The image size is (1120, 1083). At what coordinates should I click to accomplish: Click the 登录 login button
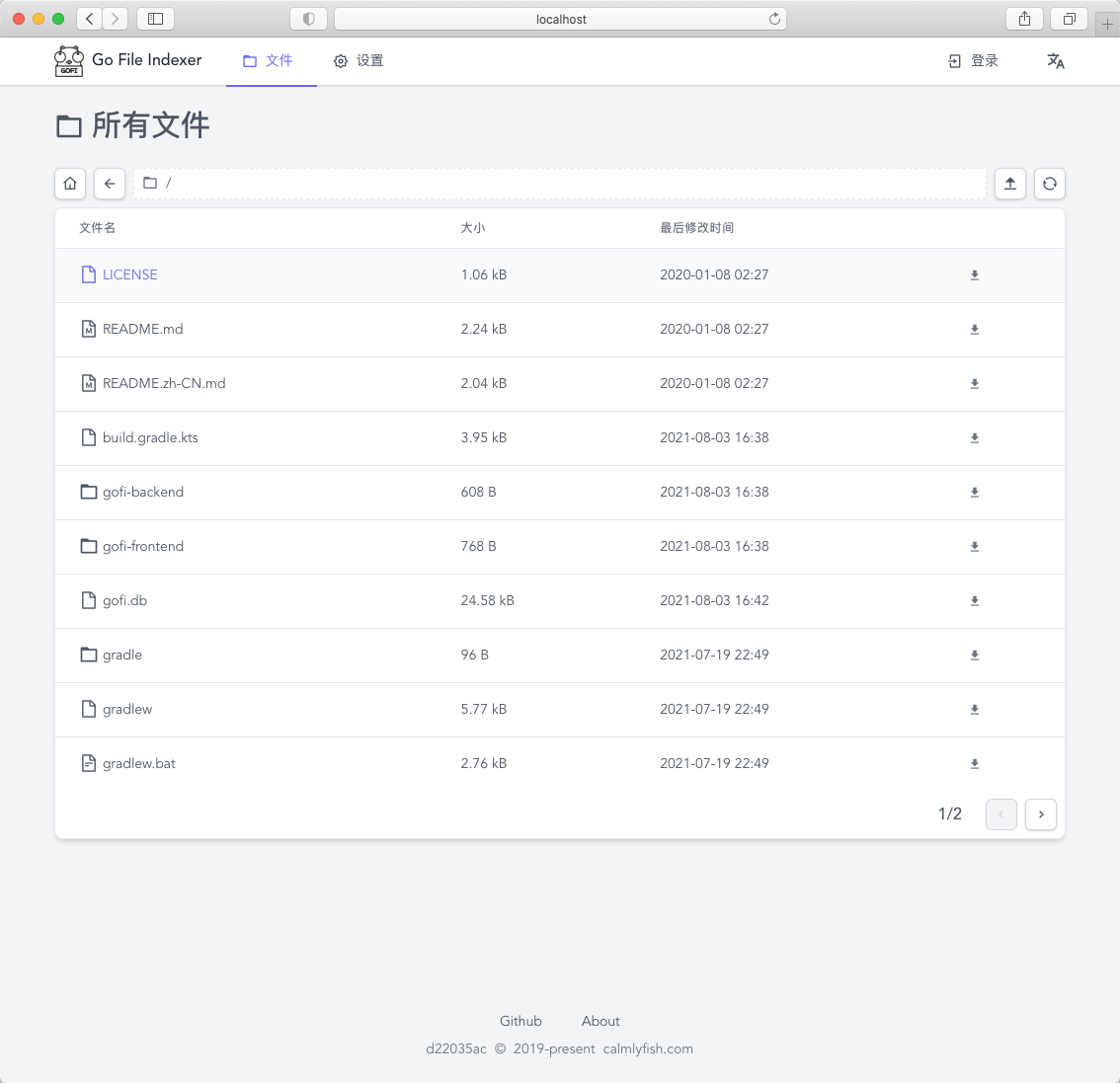[973, 61]
